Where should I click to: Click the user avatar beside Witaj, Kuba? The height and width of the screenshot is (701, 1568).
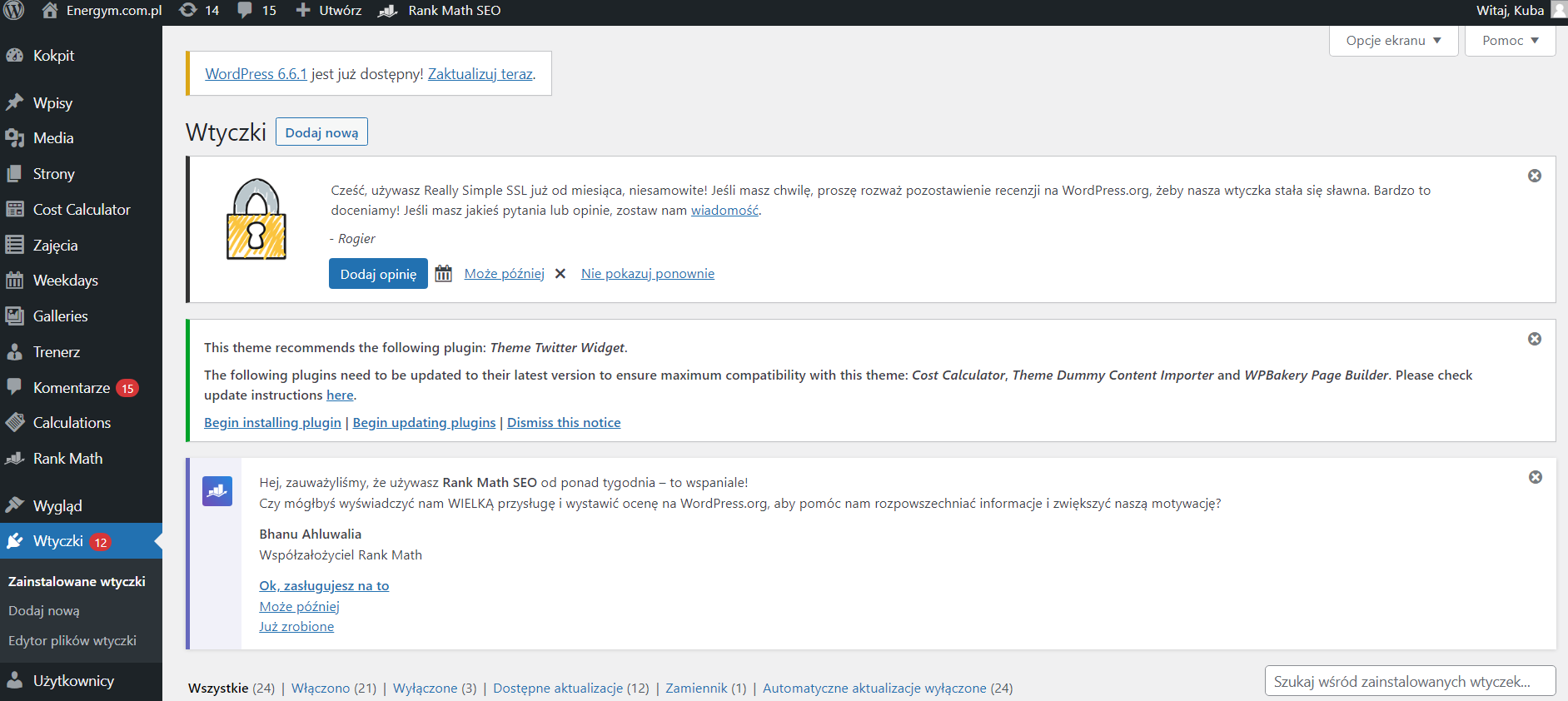coord(1559,10)
